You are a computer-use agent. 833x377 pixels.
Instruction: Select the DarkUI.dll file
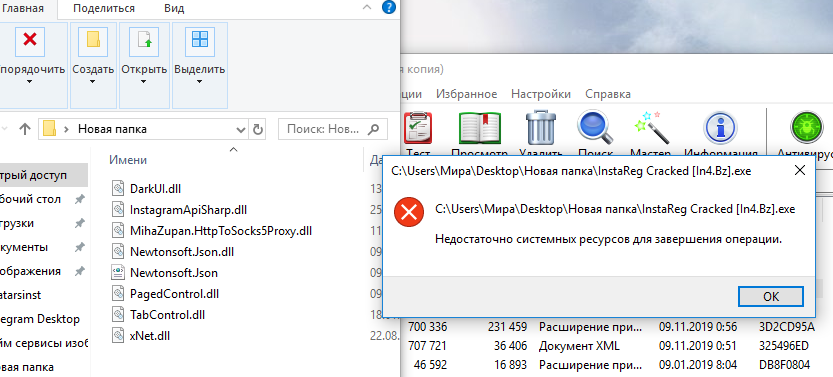tap(156, 188)
